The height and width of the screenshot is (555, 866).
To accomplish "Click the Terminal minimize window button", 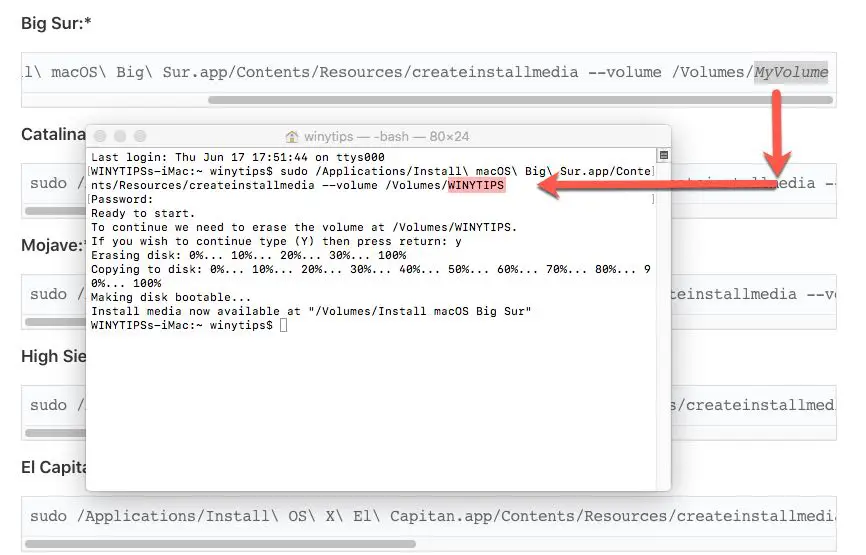I will pyautogui.click(x=120, y=136).
